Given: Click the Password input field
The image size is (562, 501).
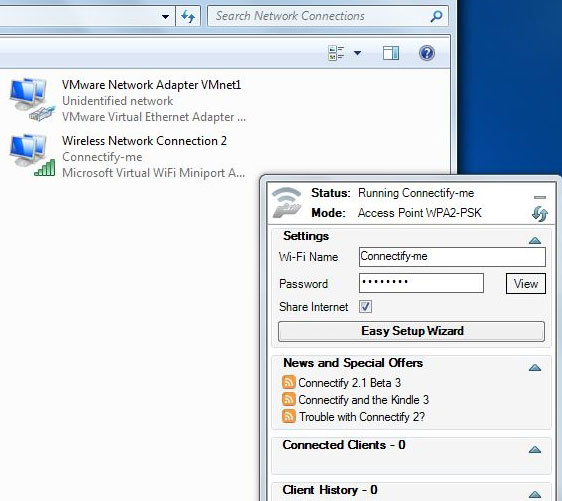Looking at the screenshot, I should tap(421, 283).
